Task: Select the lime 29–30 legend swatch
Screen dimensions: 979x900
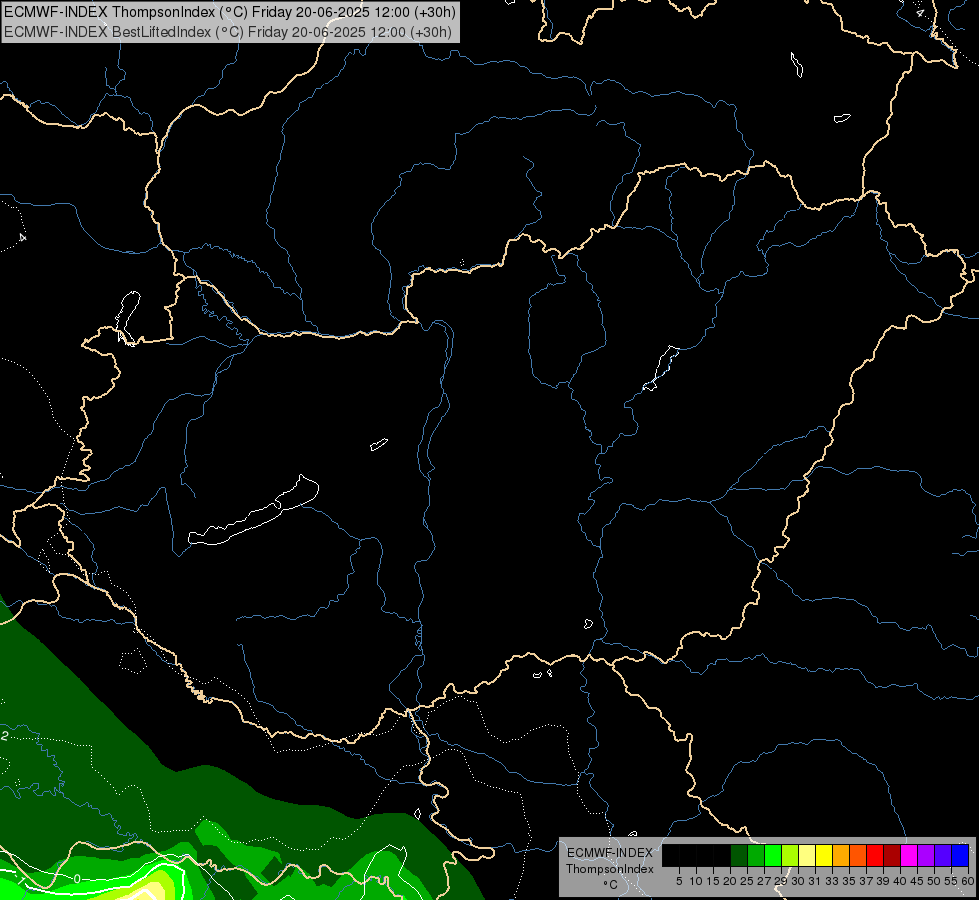Action: (x=790, y=855)
